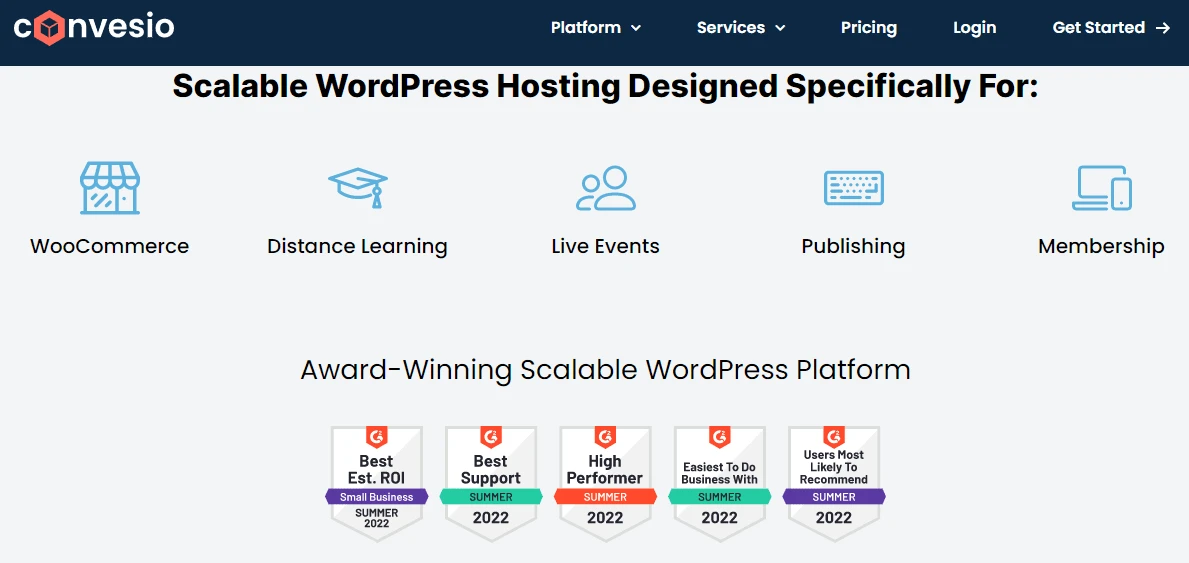
Task: Open the Platform menu
Action: (x=596, y=28)
